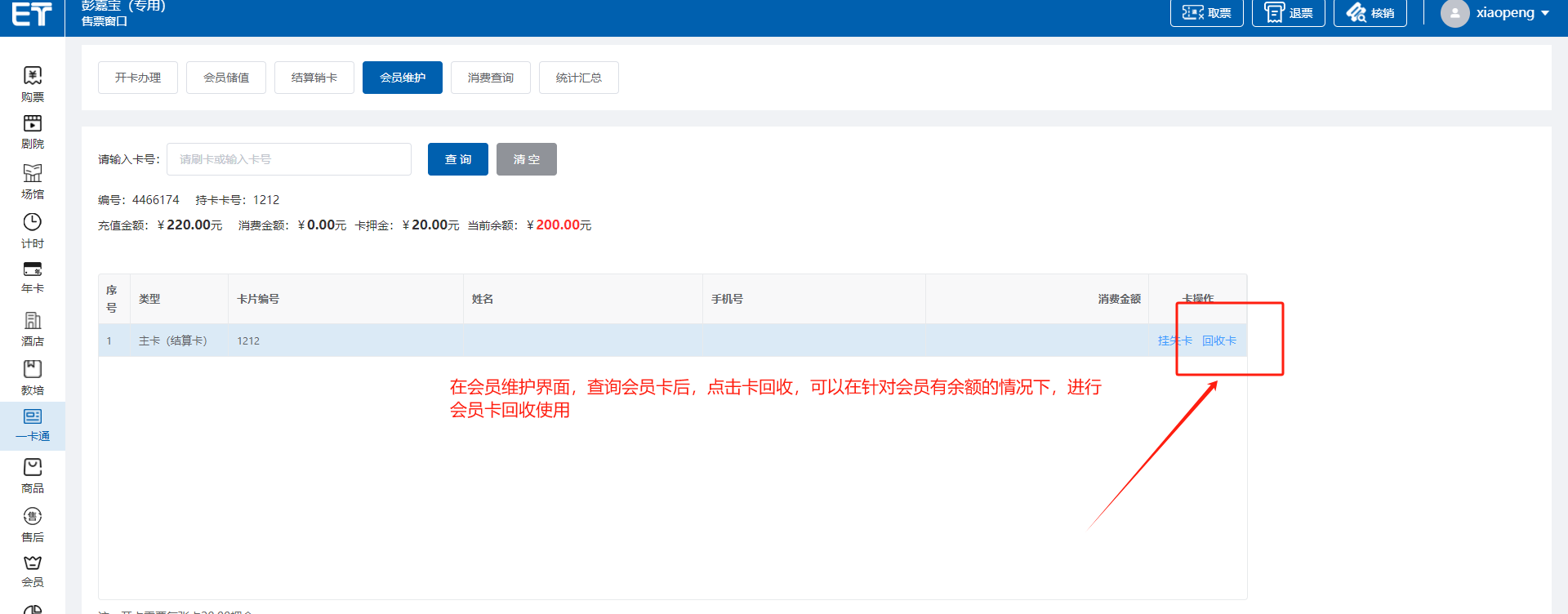Expand the xiaopeng user dropdown
The height and width of the screenshot is (614, 1568).
click(1496, 13)
